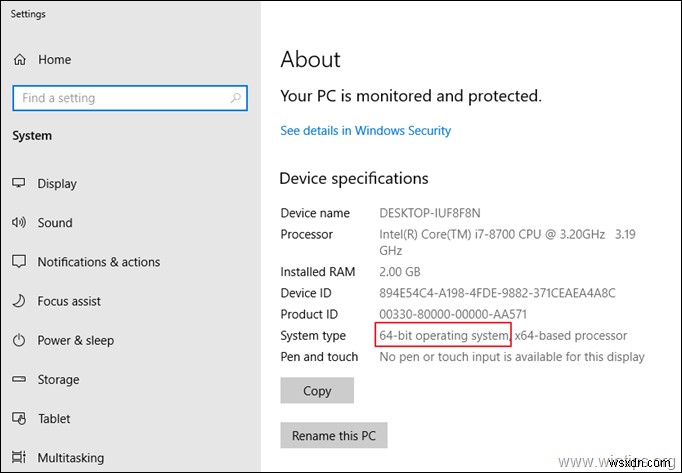The image size is (682, 473).
Task: Click the search magnifier icon
Action: (x=238, y=98)
